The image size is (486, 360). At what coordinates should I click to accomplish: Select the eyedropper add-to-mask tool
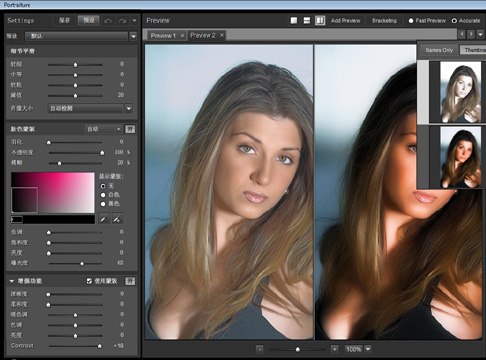point(117,219)
